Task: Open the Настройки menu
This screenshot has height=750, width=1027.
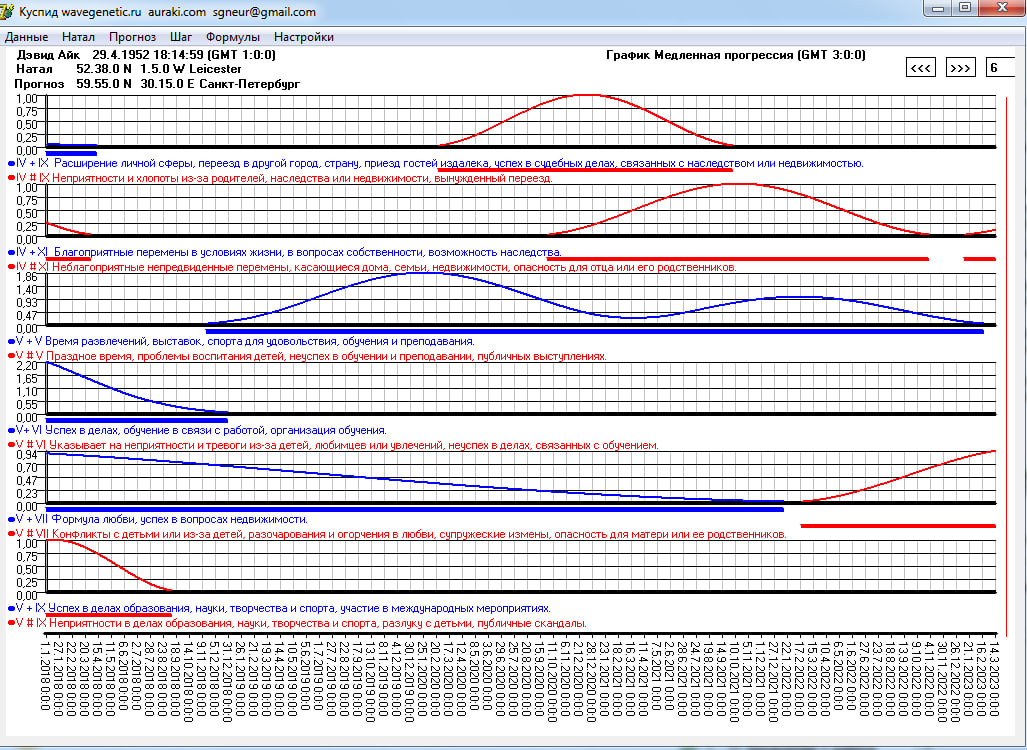Action: pyautogui.click(x=304, y=37)
